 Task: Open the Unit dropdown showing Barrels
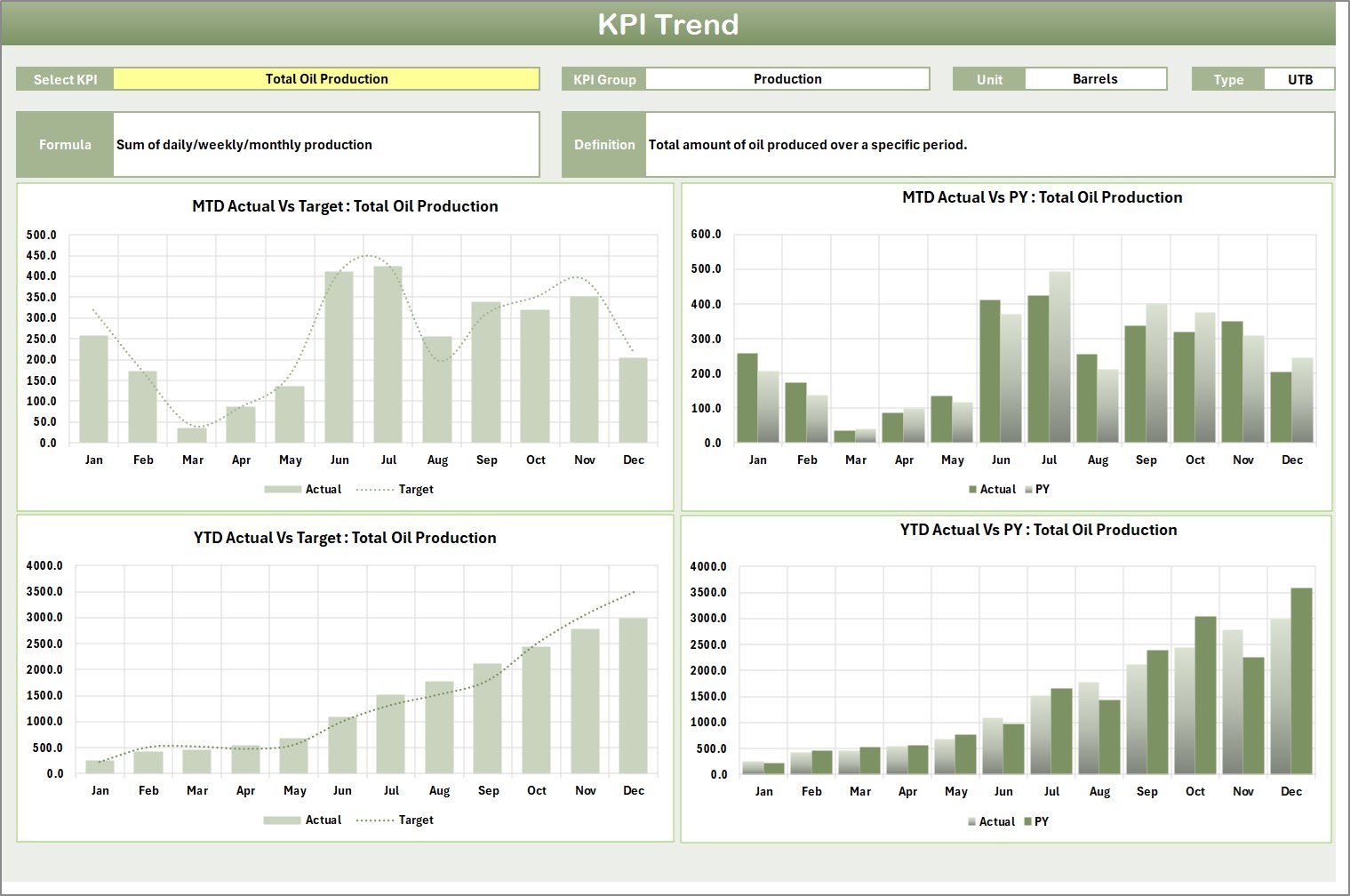(1096, 78)
